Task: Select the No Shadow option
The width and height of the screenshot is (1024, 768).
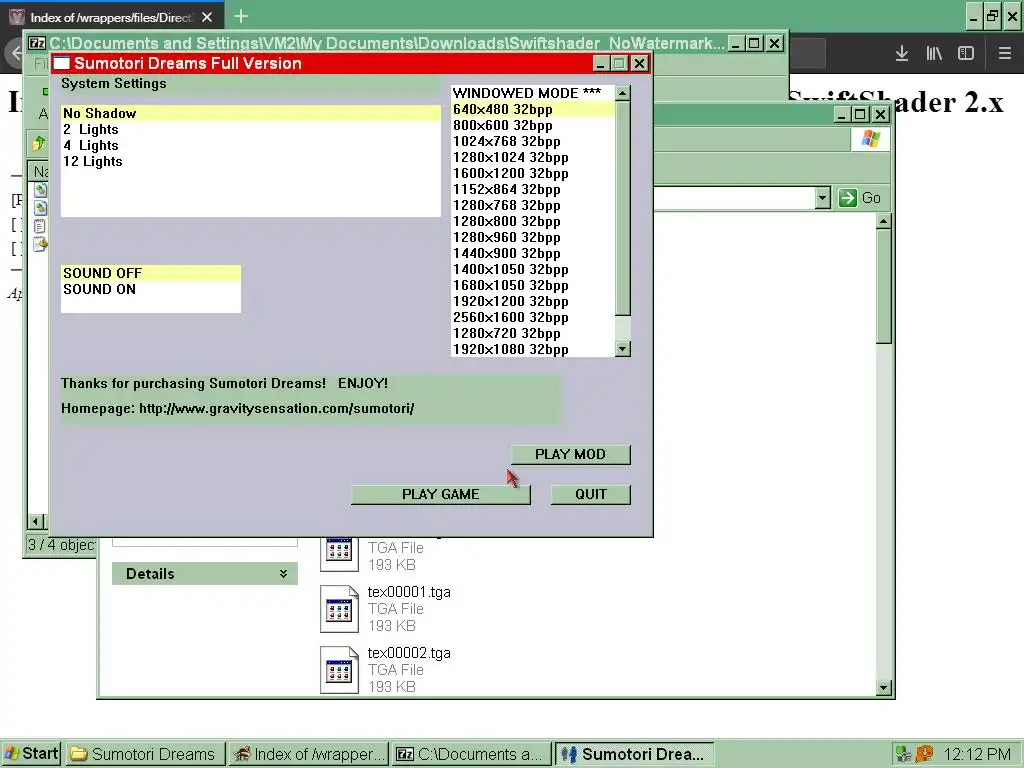Action: pos(251,113)
